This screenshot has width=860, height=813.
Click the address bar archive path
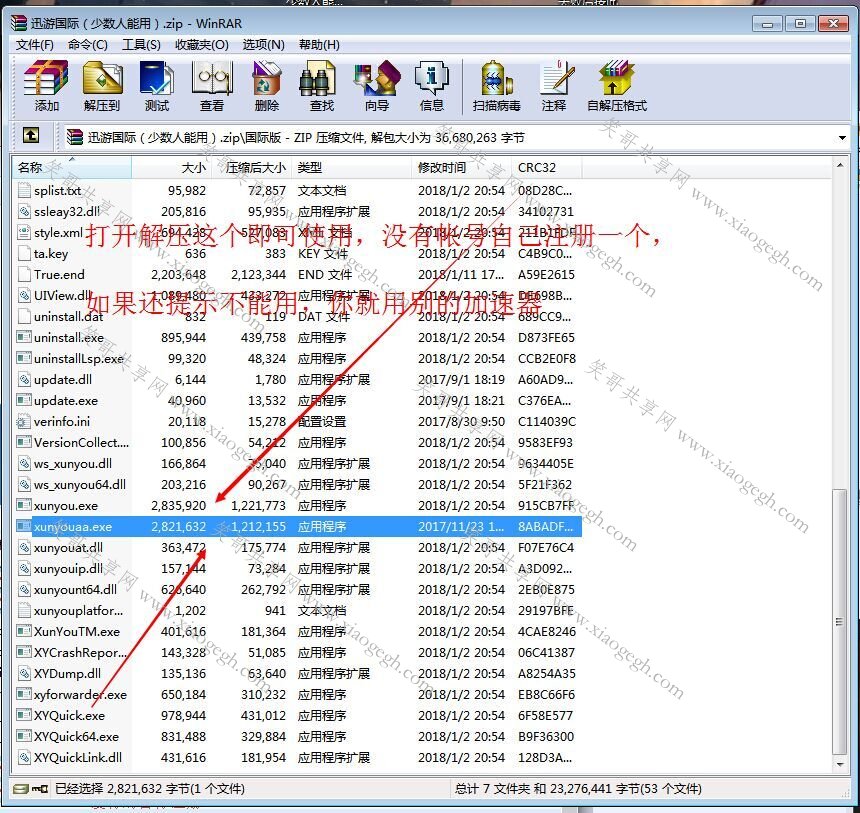(305, 138)
